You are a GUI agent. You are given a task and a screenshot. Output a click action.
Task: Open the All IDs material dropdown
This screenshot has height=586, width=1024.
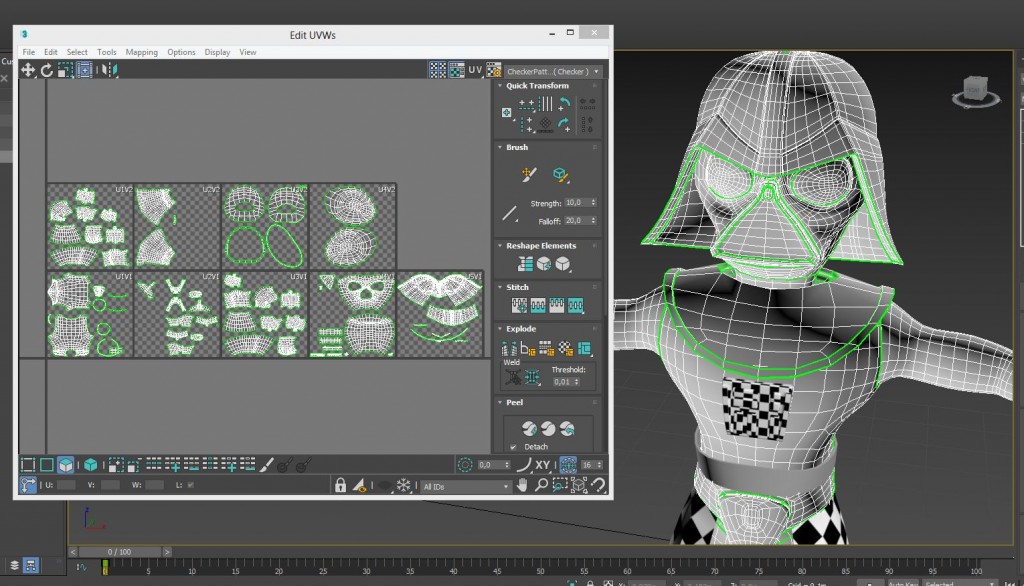(465, 487)
